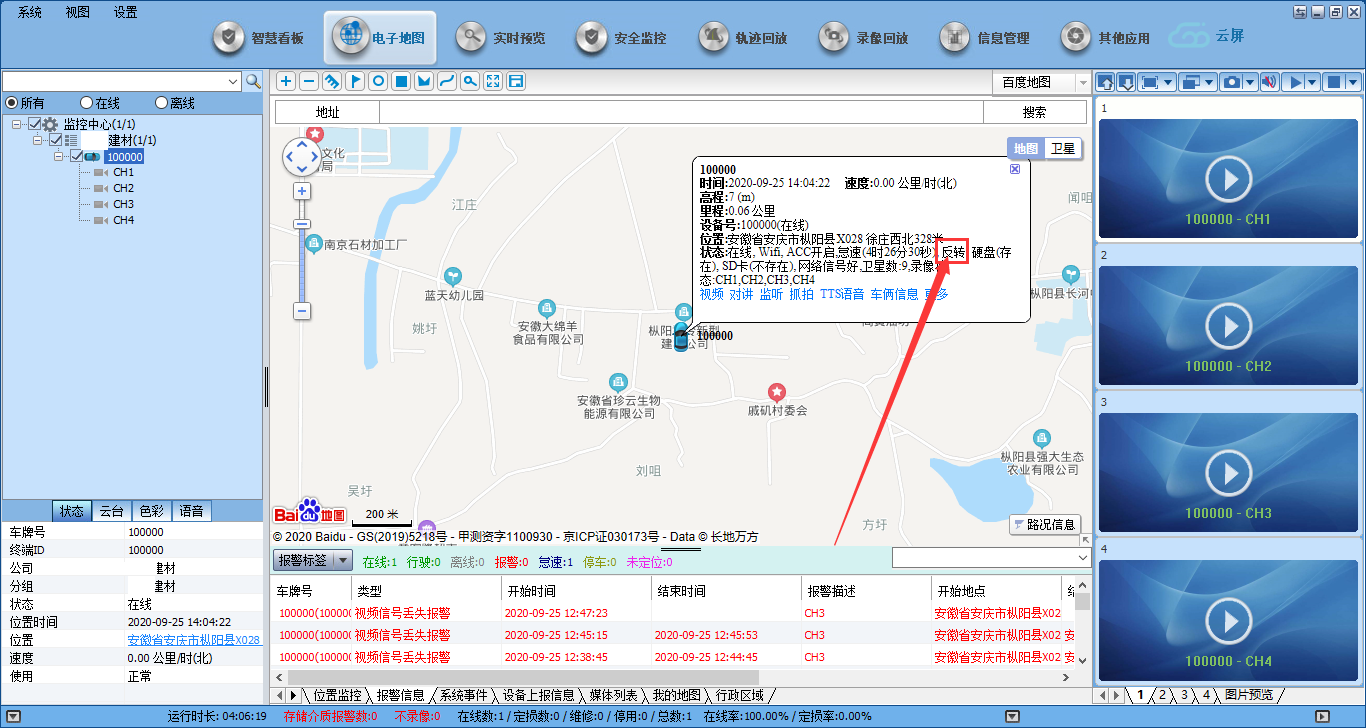Screen dimensions: 1366x728
Task: Click the vehicle search magnifier icon
Action: 254,81
